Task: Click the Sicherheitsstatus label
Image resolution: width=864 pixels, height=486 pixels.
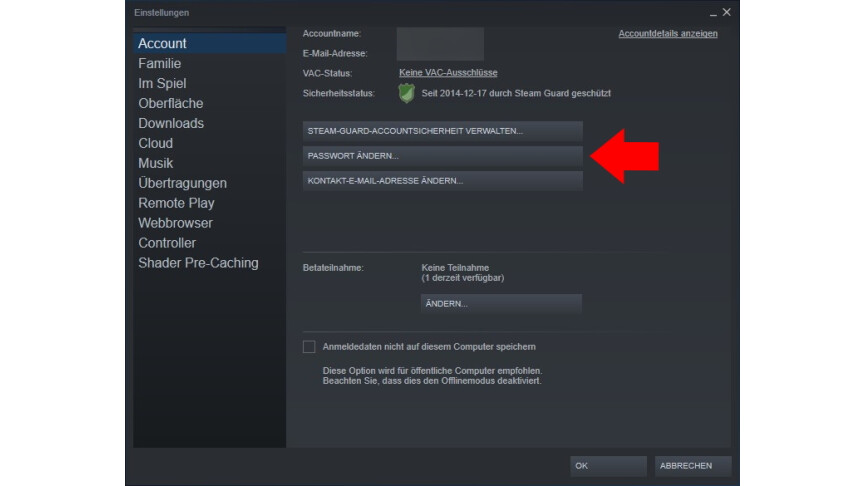Action: click(x=338, y=94)
